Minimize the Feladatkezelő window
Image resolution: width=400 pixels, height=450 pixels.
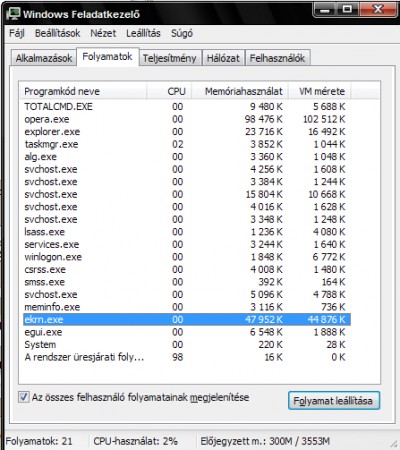(x=325, y=10)
